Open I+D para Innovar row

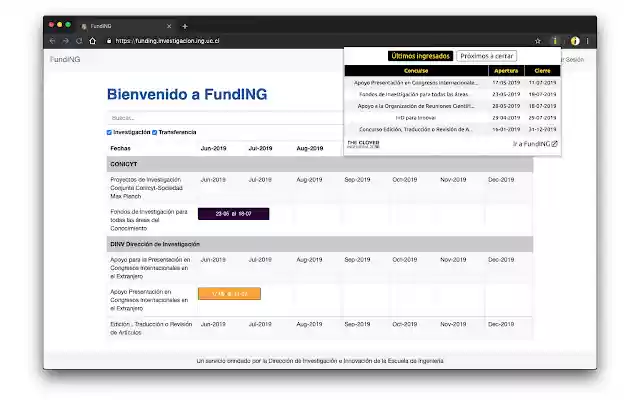pyautogui.click(x=452, y=118)
